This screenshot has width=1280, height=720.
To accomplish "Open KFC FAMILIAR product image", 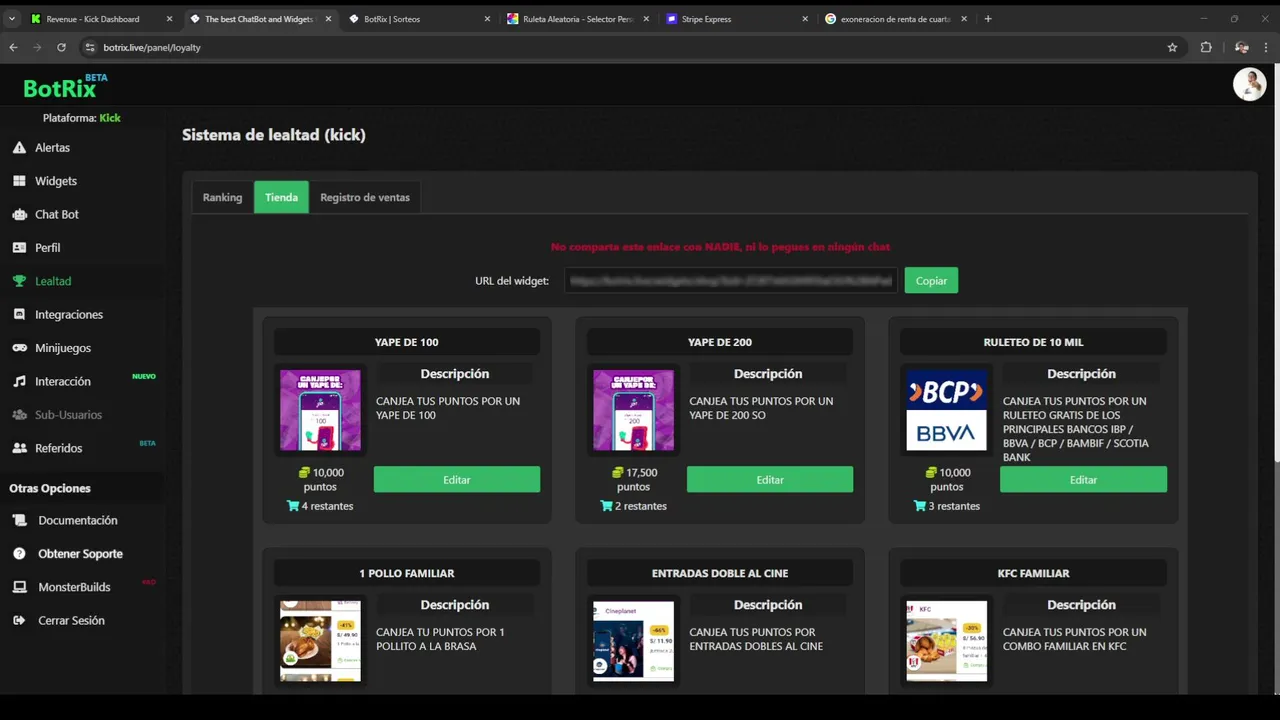I will [x=947, y=641].
